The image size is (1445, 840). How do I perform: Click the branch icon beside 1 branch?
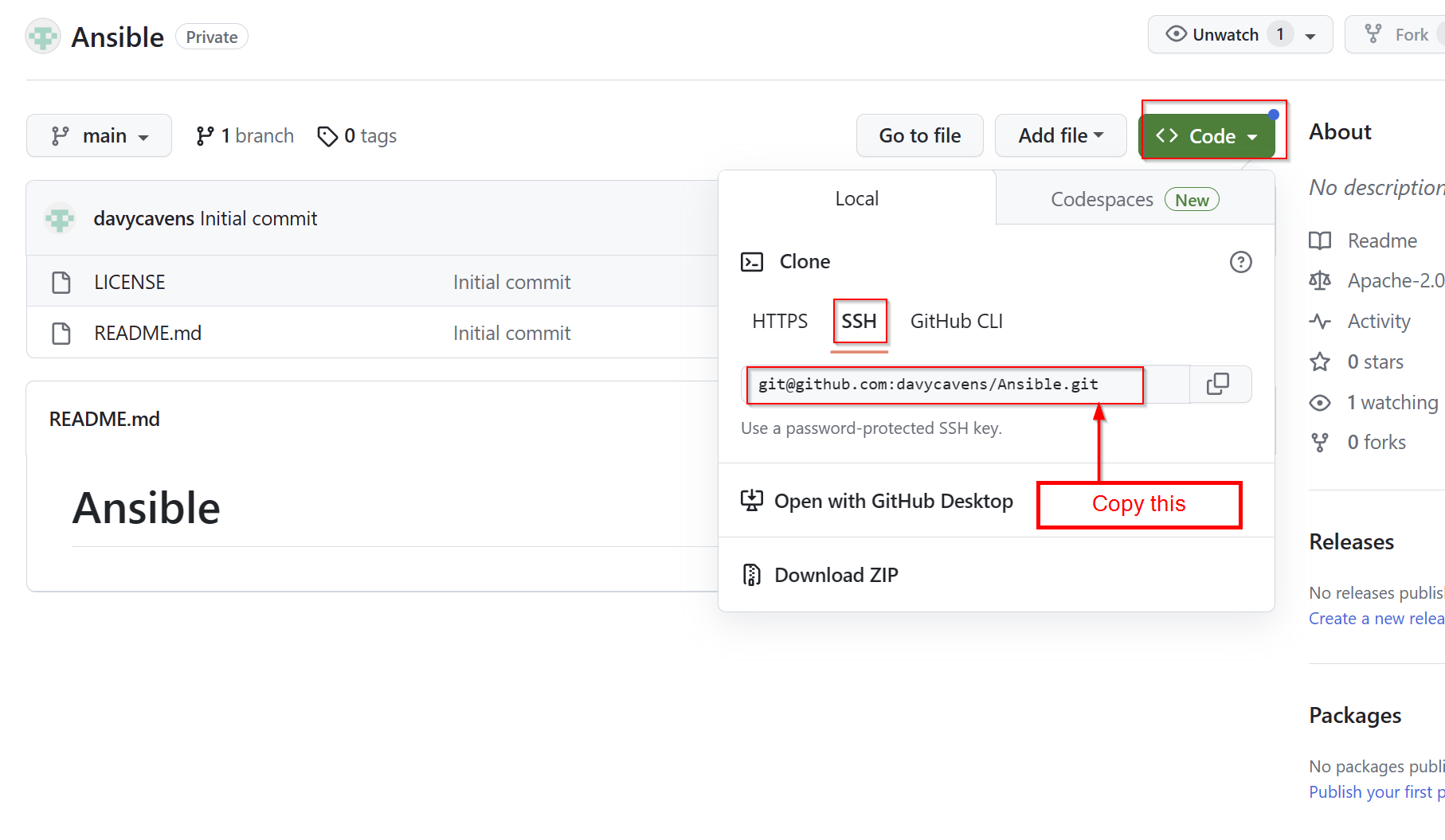click(x=205, y=136)
